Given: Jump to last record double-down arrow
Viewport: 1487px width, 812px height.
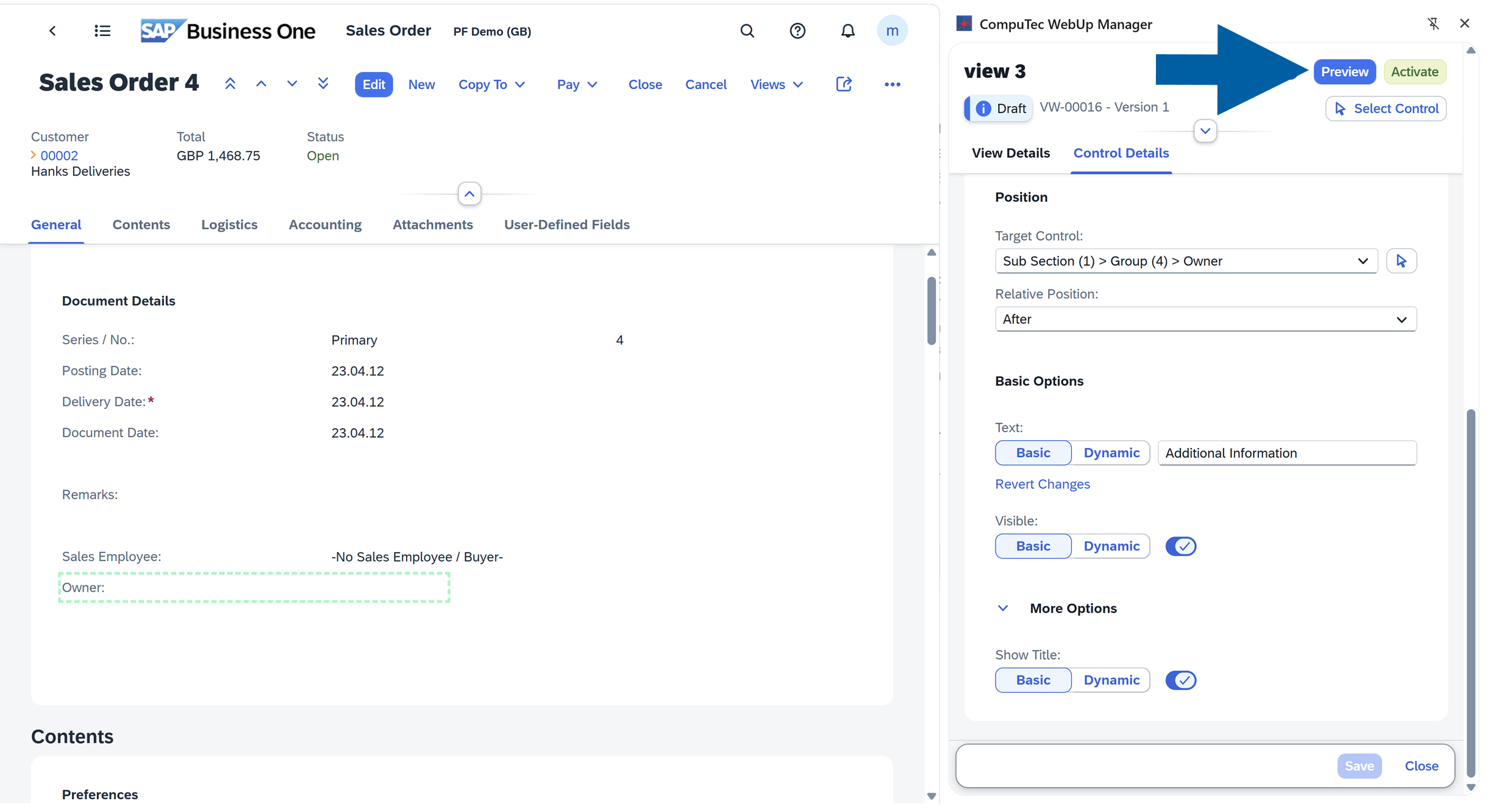Looking at the screenshot, I should point(323,84).
